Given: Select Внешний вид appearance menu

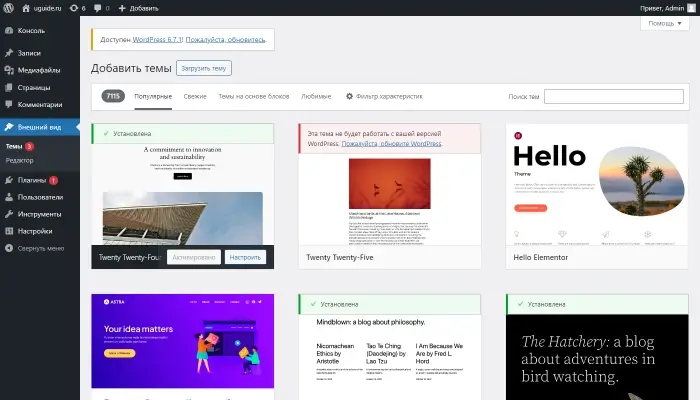Looking at the screenshot, I should (x=40, y=127).
